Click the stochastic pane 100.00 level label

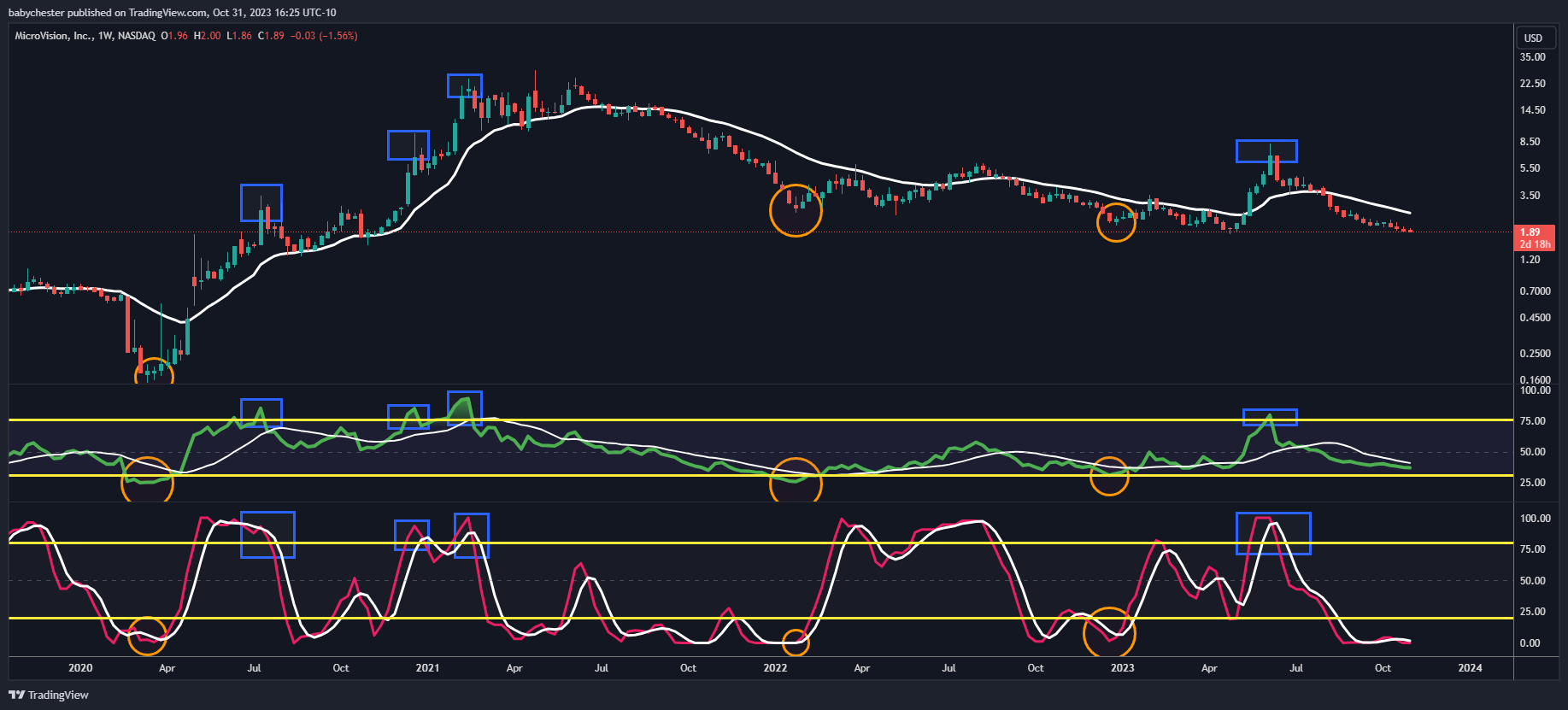click(1535, 519)
